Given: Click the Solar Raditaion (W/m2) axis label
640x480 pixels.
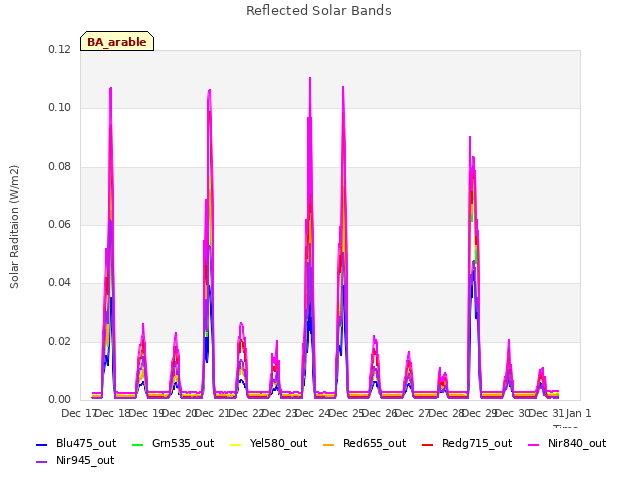Looking at the screenshot, I should (x=14, y=227).
